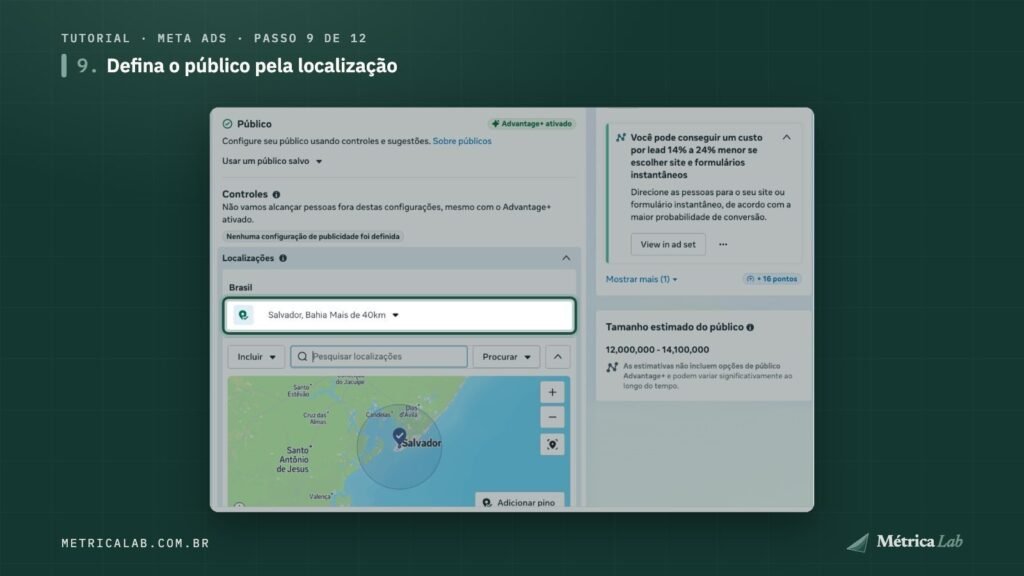This screenshot has height=576, width=1024.
Task: Click the Advantage+ ativado badge
Action: (x=532, y=123)
